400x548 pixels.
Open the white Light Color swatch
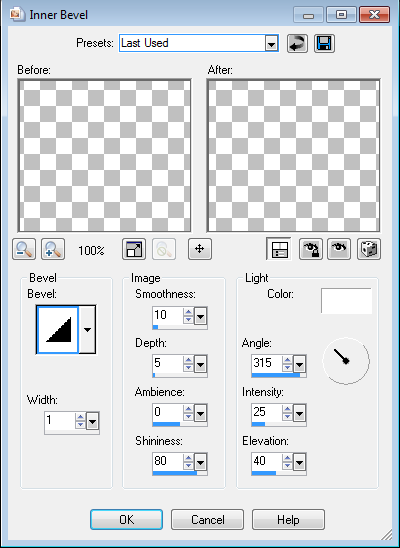[347, 301]
